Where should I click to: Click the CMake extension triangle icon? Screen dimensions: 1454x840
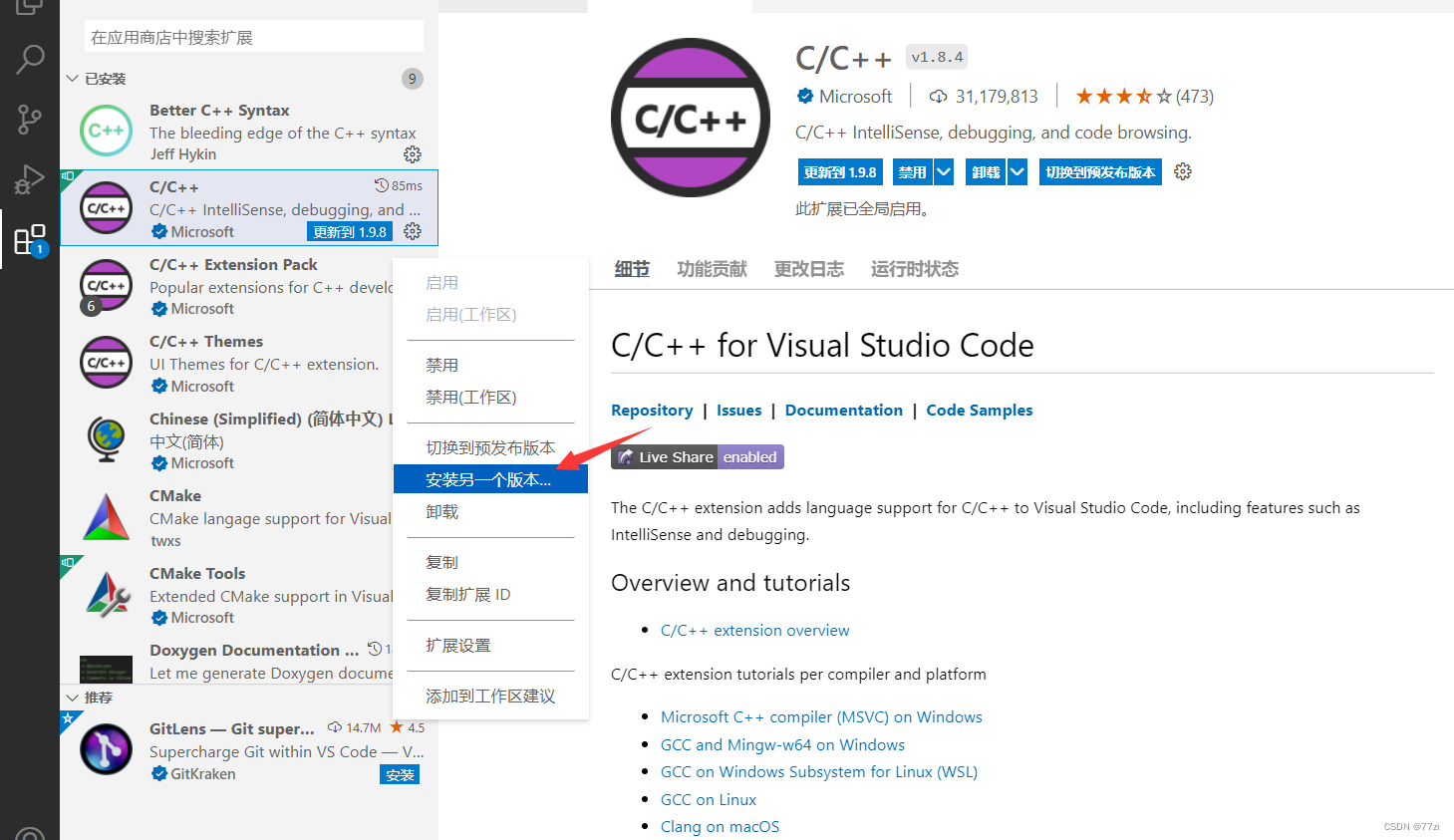[x=107, y=517]
